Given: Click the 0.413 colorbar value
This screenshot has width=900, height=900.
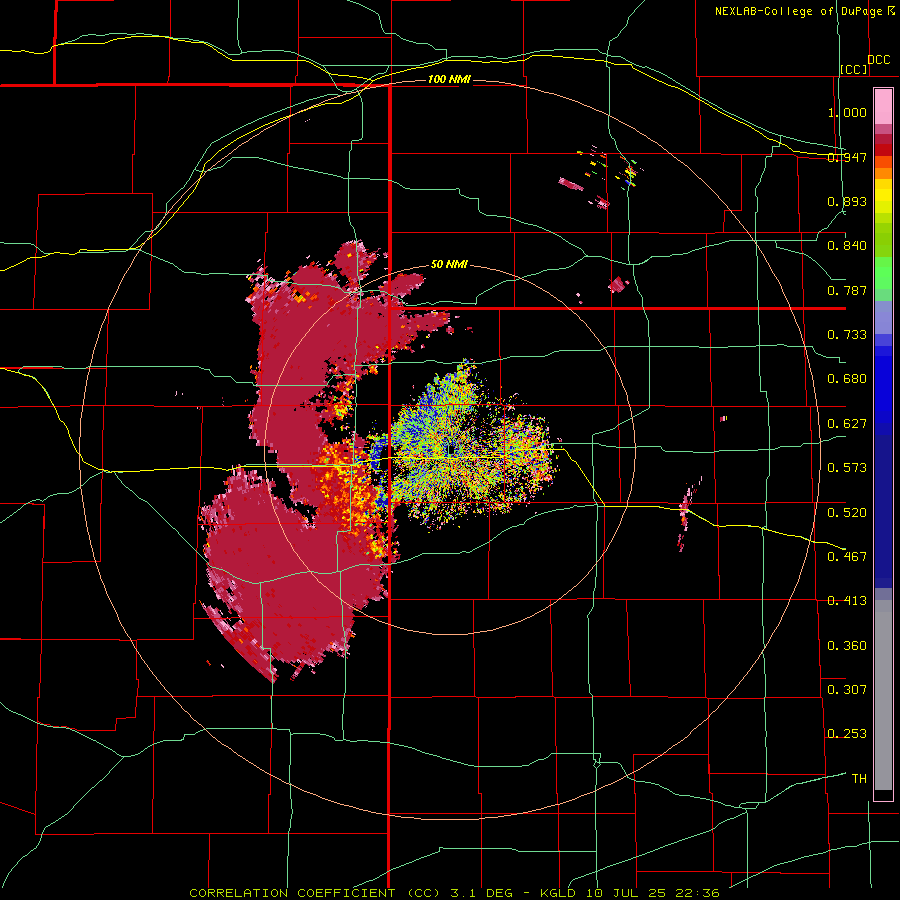Looking at the screenshot, I should [847, 601].
